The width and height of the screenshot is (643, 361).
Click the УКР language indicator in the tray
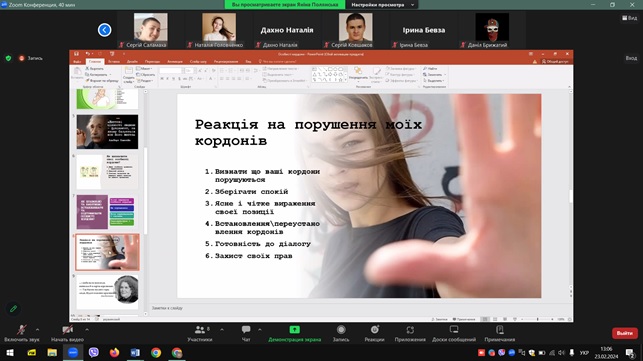584,353
